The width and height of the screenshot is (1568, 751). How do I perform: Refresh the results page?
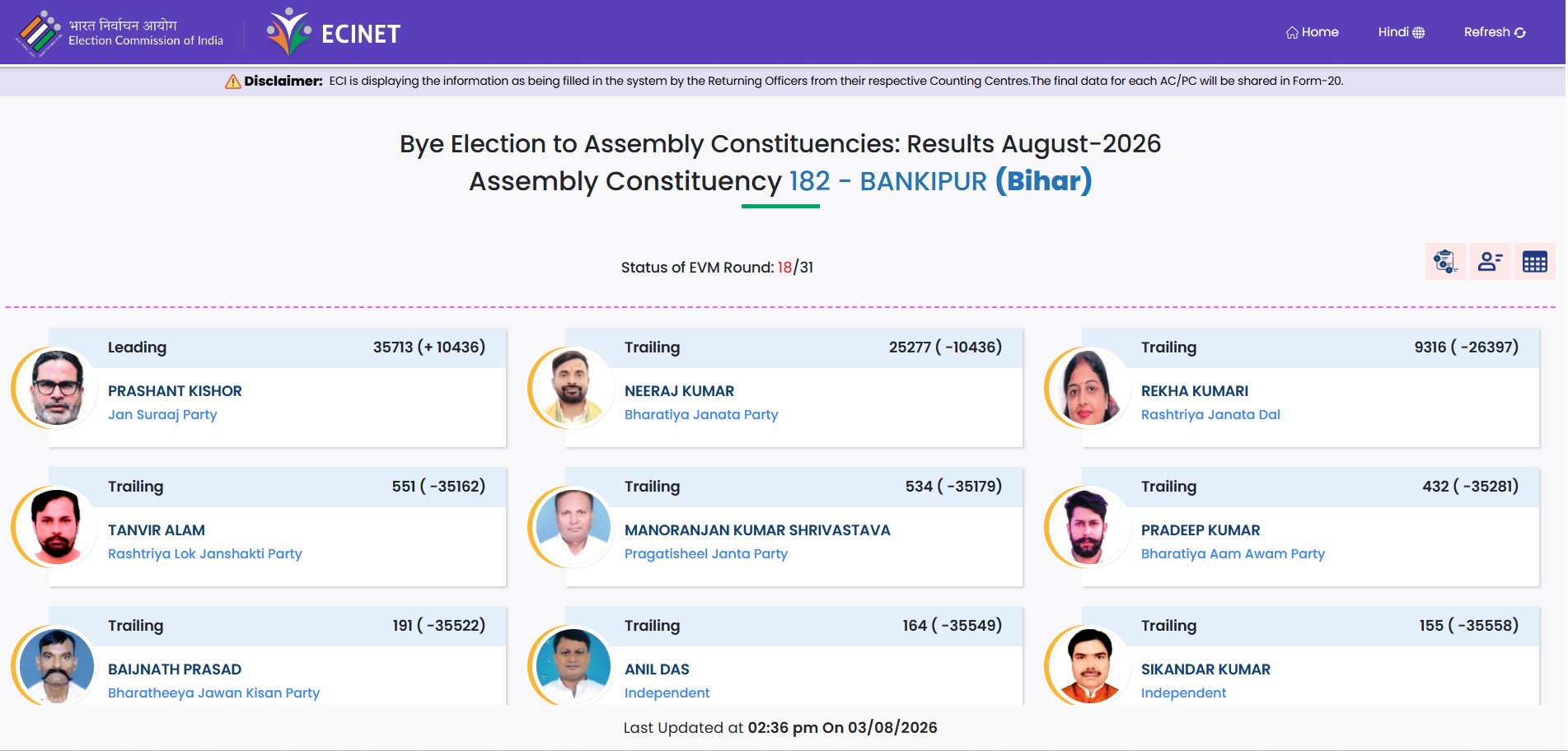(1495, 32)
